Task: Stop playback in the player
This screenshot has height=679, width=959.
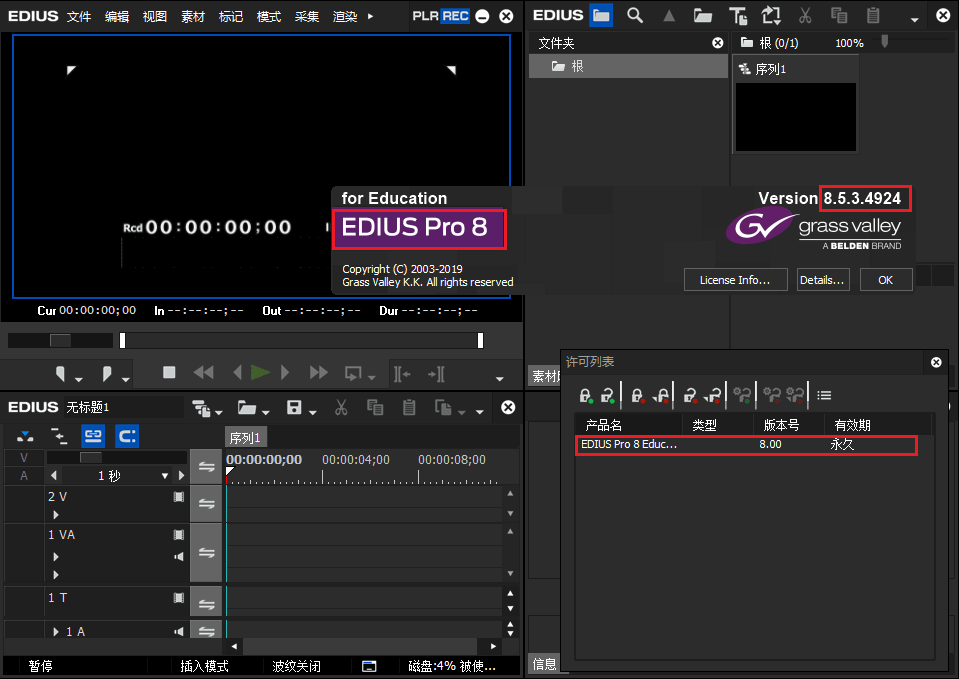Action: [x=169, y=373]
